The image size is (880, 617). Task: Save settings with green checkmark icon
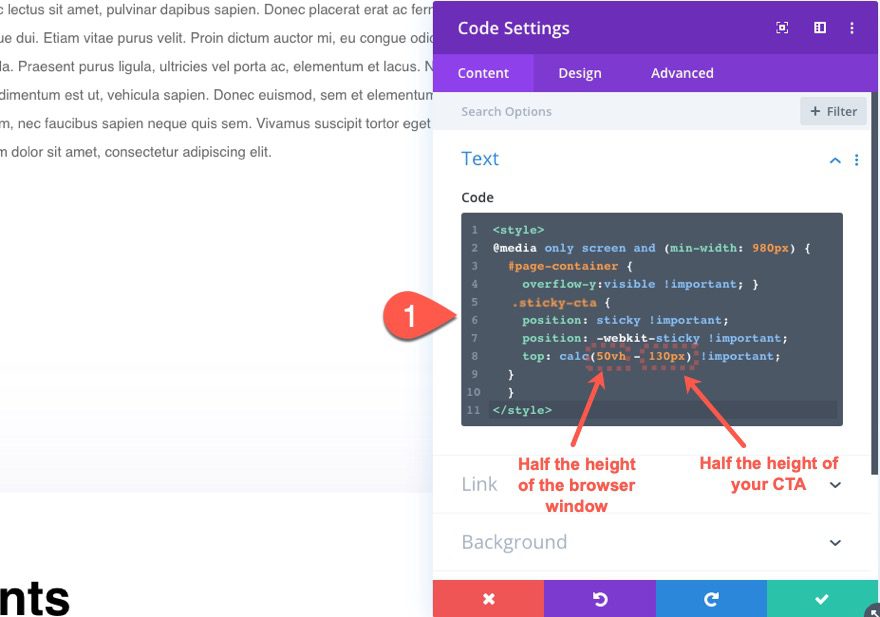[821, 599]
